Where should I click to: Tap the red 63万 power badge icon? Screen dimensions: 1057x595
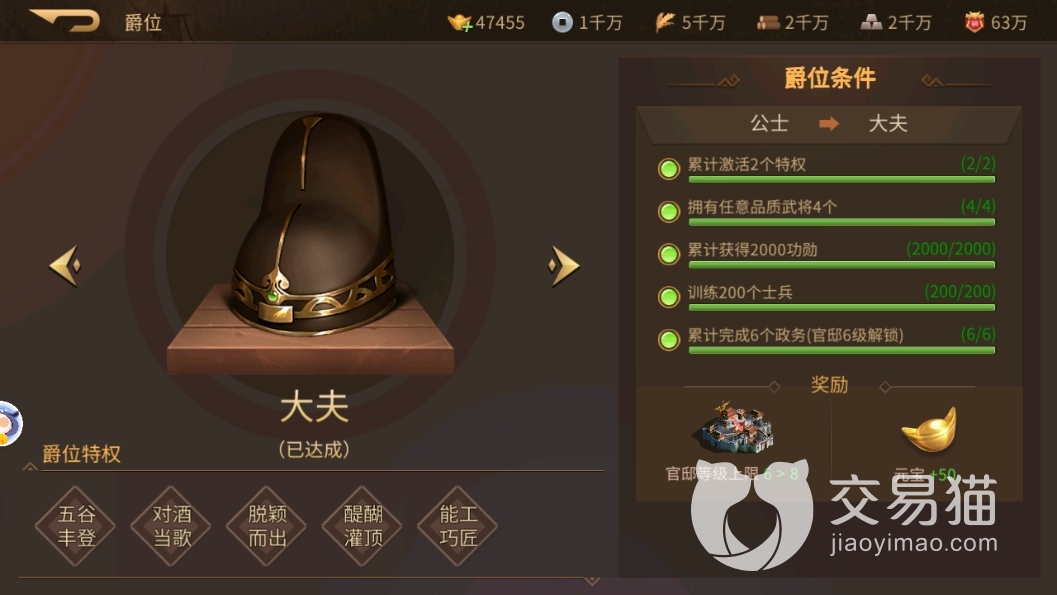pos(974,23)
